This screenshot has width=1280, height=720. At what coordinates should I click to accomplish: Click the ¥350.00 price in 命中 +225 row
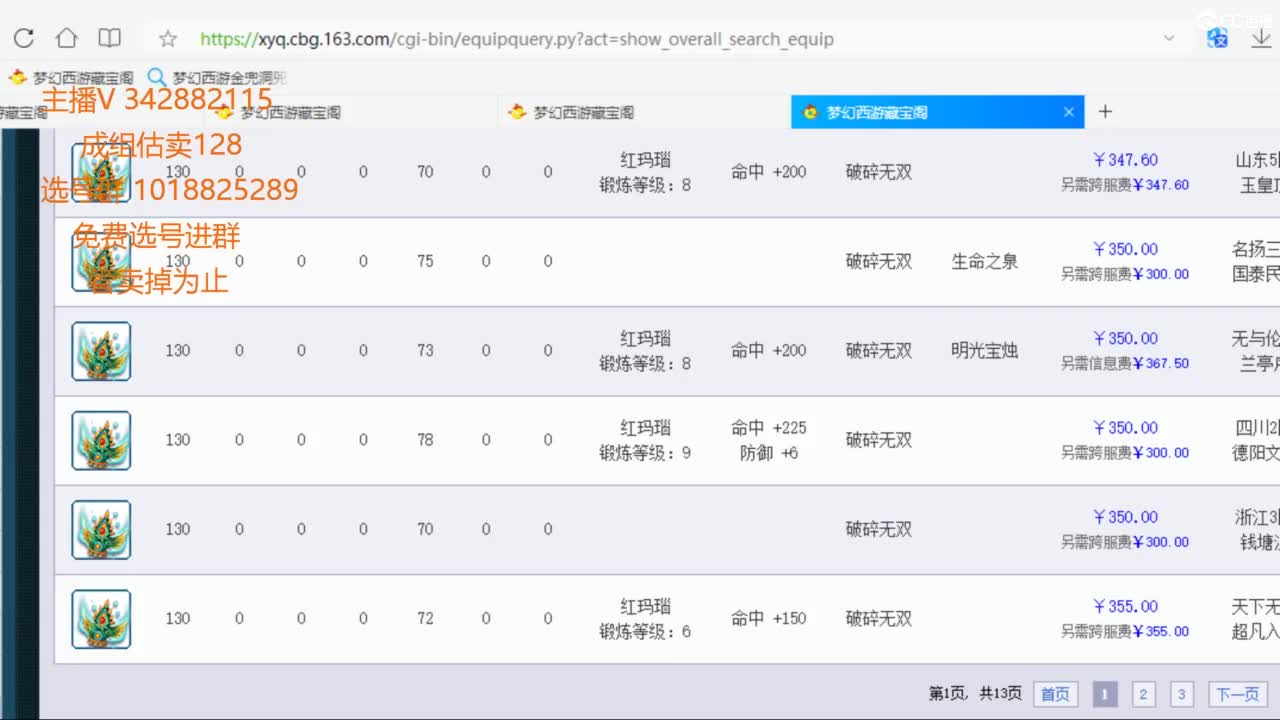(1125, 428)
